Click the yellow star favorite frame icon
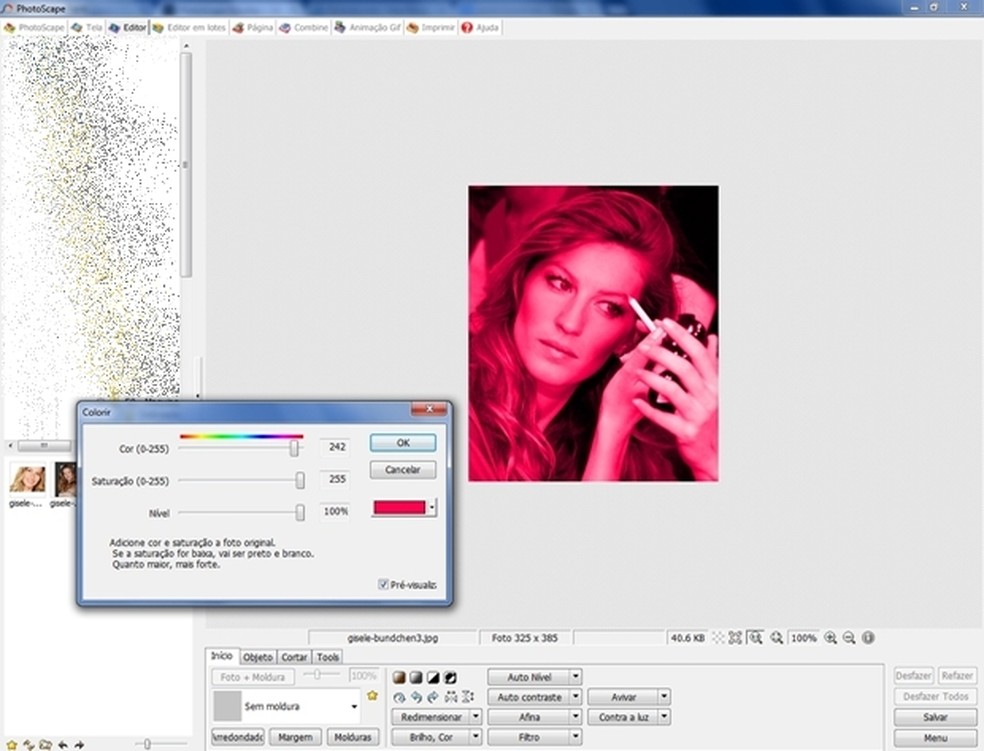This screenshot has height=751, width=984. [x=372, y=695]
